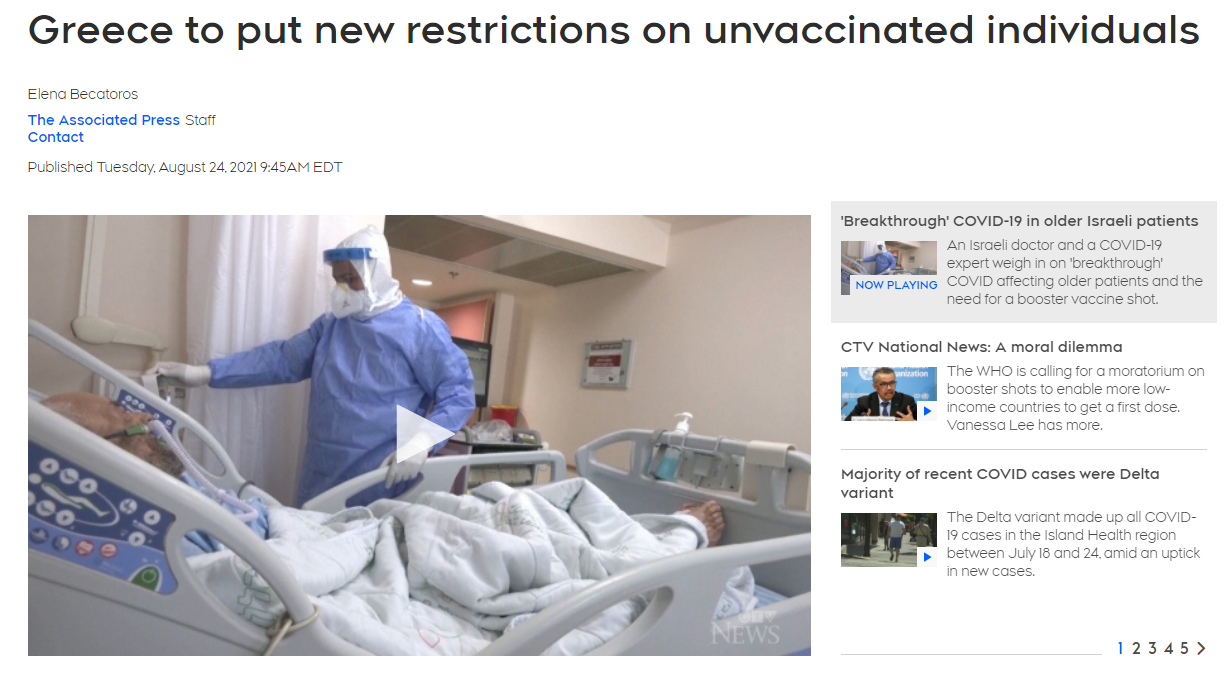Click play icon on Delta variant thumbnail

point(927,557)
